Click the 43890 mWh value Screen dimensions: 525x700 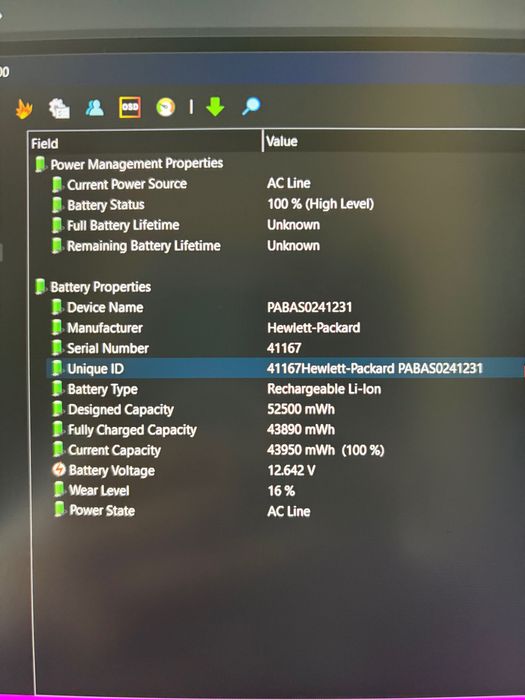click(x=301, y=429)
